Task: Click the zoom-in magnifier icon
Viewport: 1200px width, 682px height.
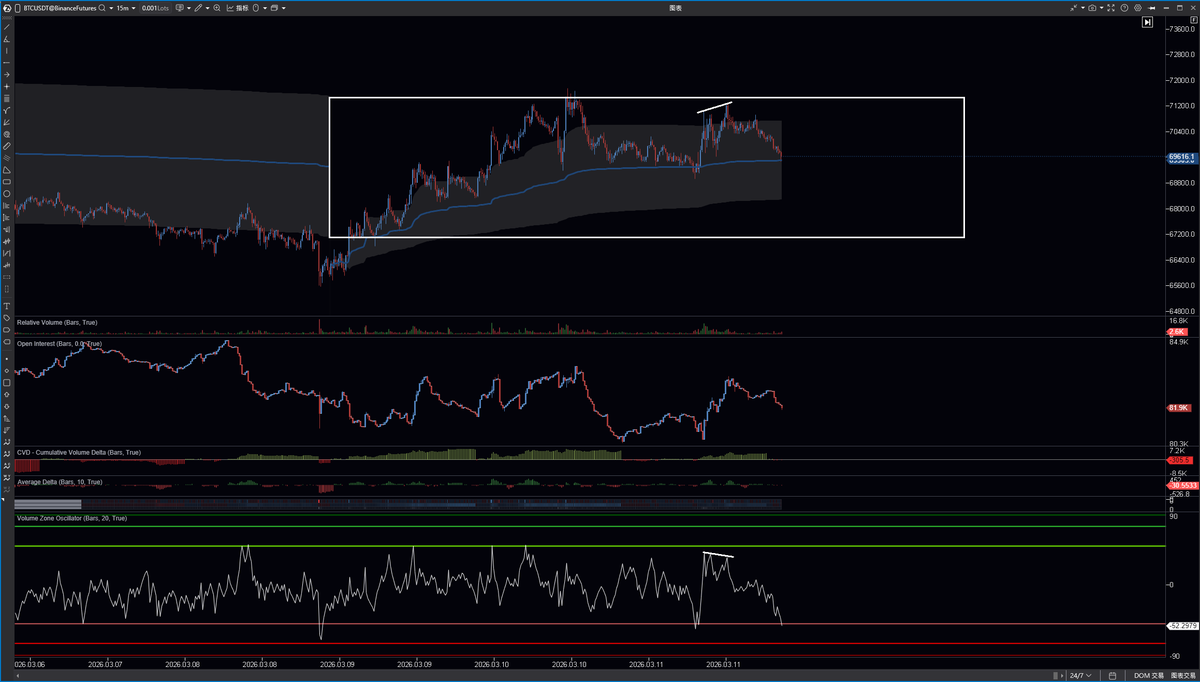Action: coord(217,7)
